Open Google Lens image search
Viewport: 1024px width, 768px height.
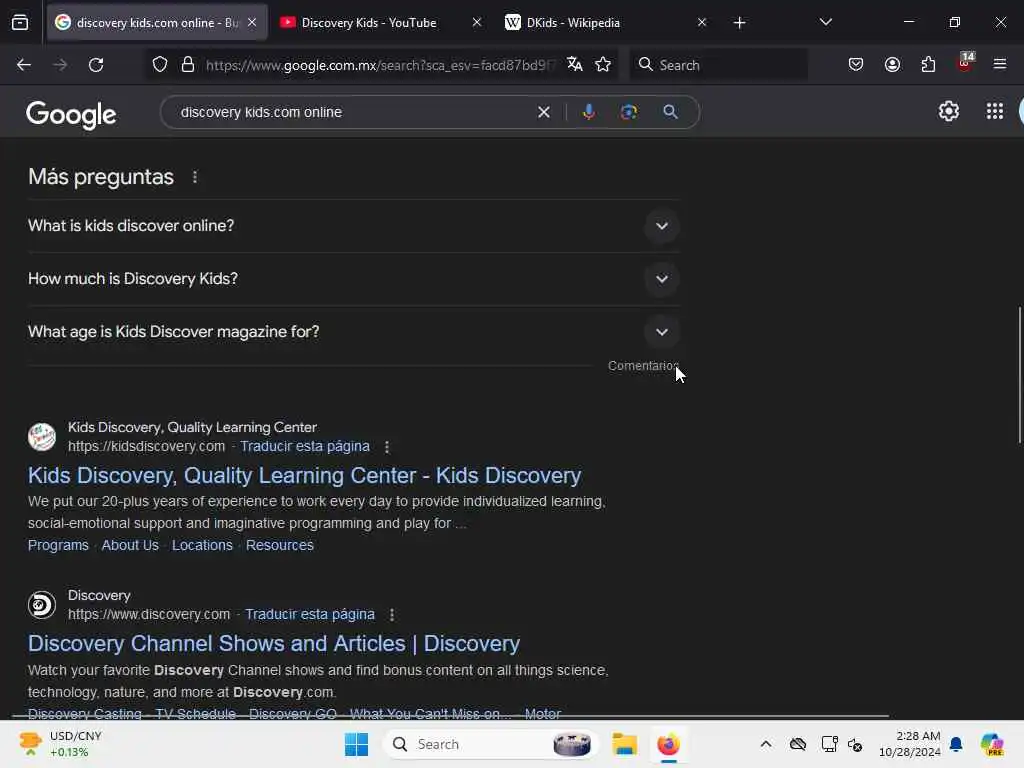pyautogui.click(x=628, y=112)
